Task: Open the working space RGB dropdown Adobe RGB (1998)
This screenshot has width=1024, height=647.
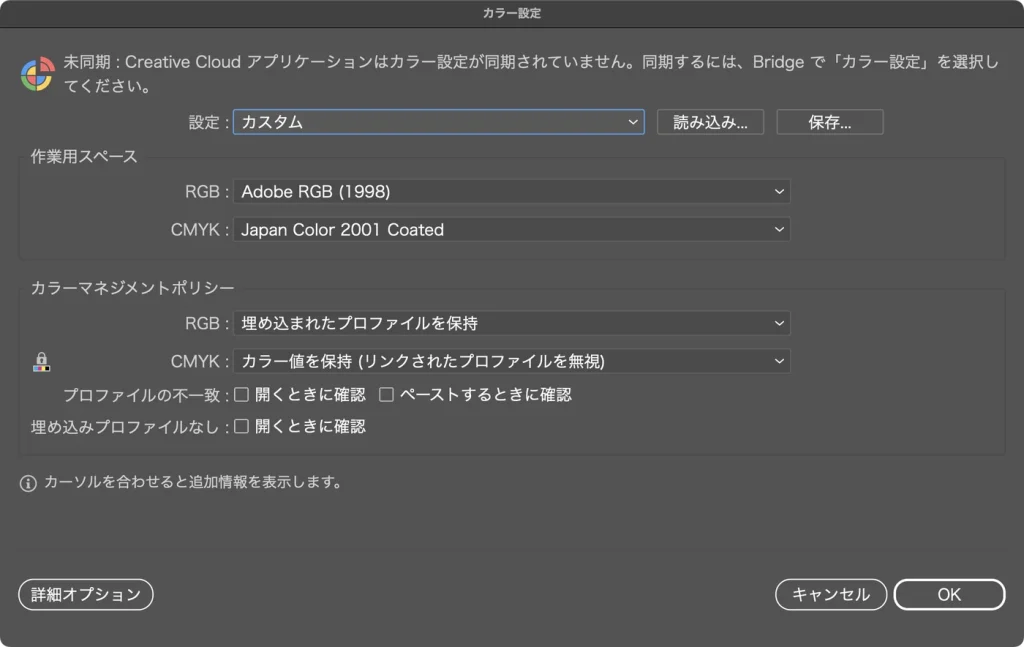Action: pyautogui.click(x=511, y=191)
